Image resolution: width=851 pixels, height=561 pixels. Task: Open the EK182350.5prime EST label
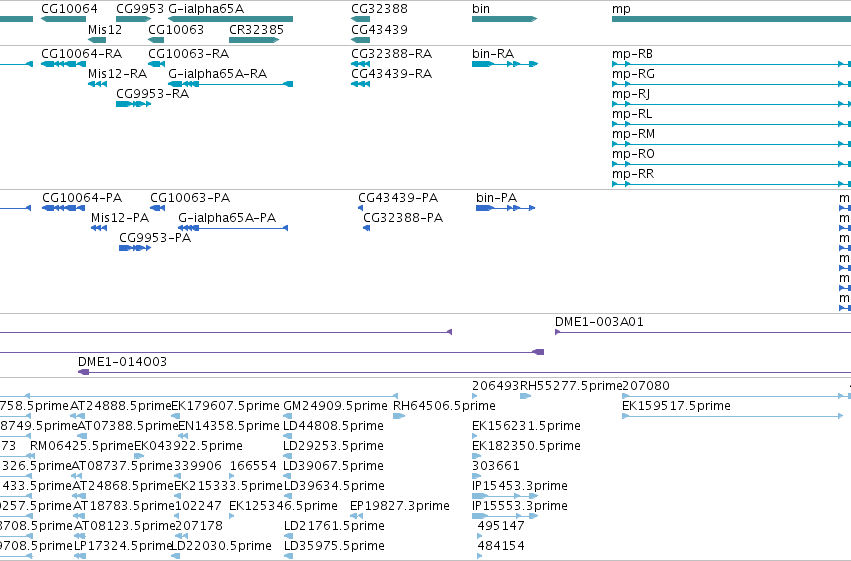click(526, 446)
